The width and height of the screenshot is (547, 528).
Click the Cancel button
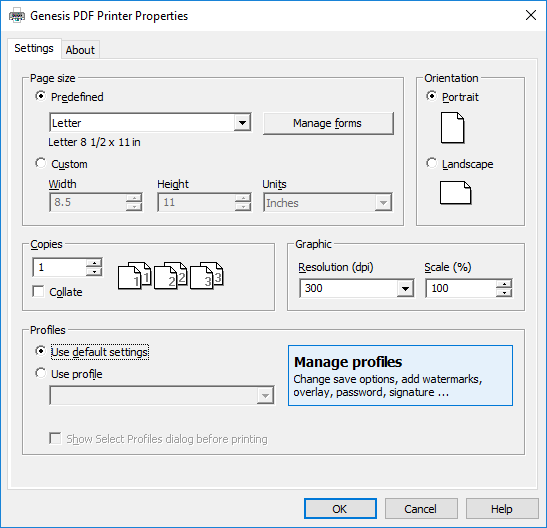pyautogui.click(x=421, y=509)
